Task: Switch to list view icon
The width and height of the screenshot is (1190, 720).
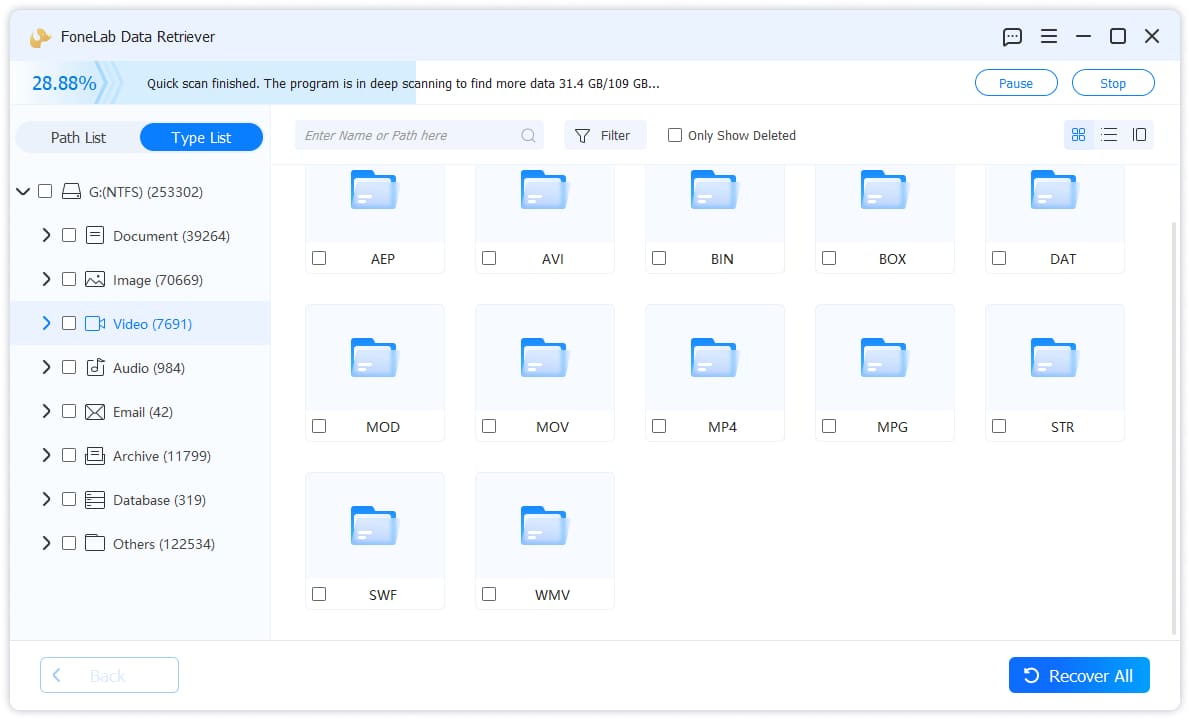Action: point(1109,135)
